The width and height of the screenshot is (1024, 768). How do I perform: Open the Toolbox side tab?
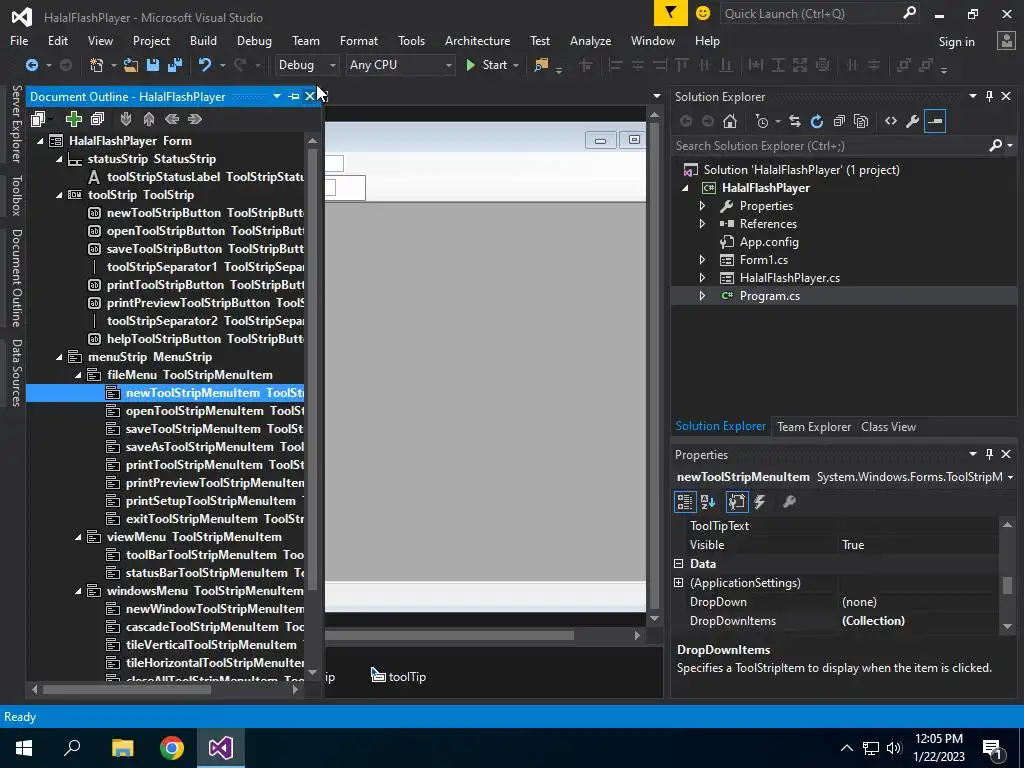(16, 195)
